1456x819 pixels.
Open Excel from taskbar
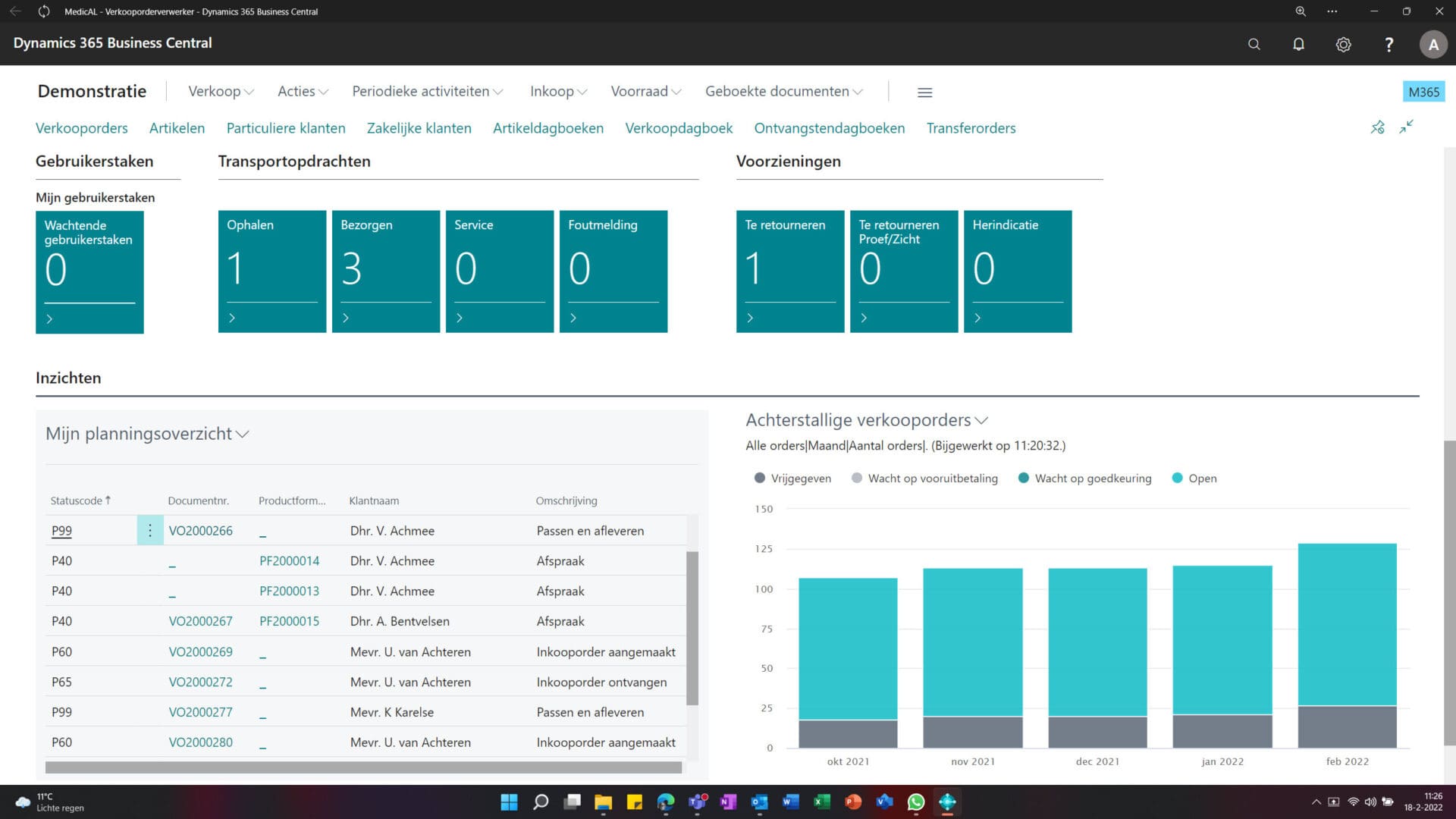point(821,802)
